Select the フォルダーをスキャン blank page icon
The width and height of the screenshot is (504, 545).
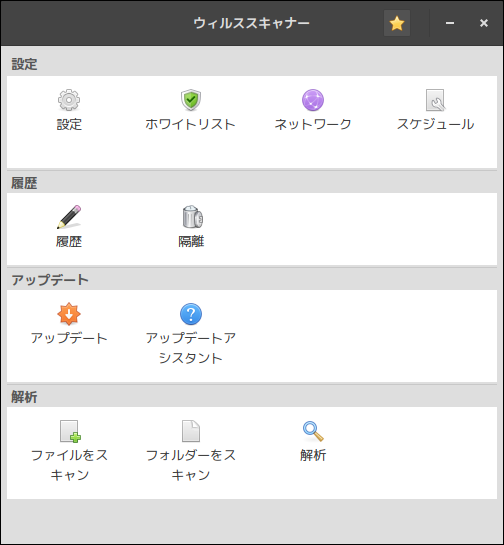tap(191, 431)
